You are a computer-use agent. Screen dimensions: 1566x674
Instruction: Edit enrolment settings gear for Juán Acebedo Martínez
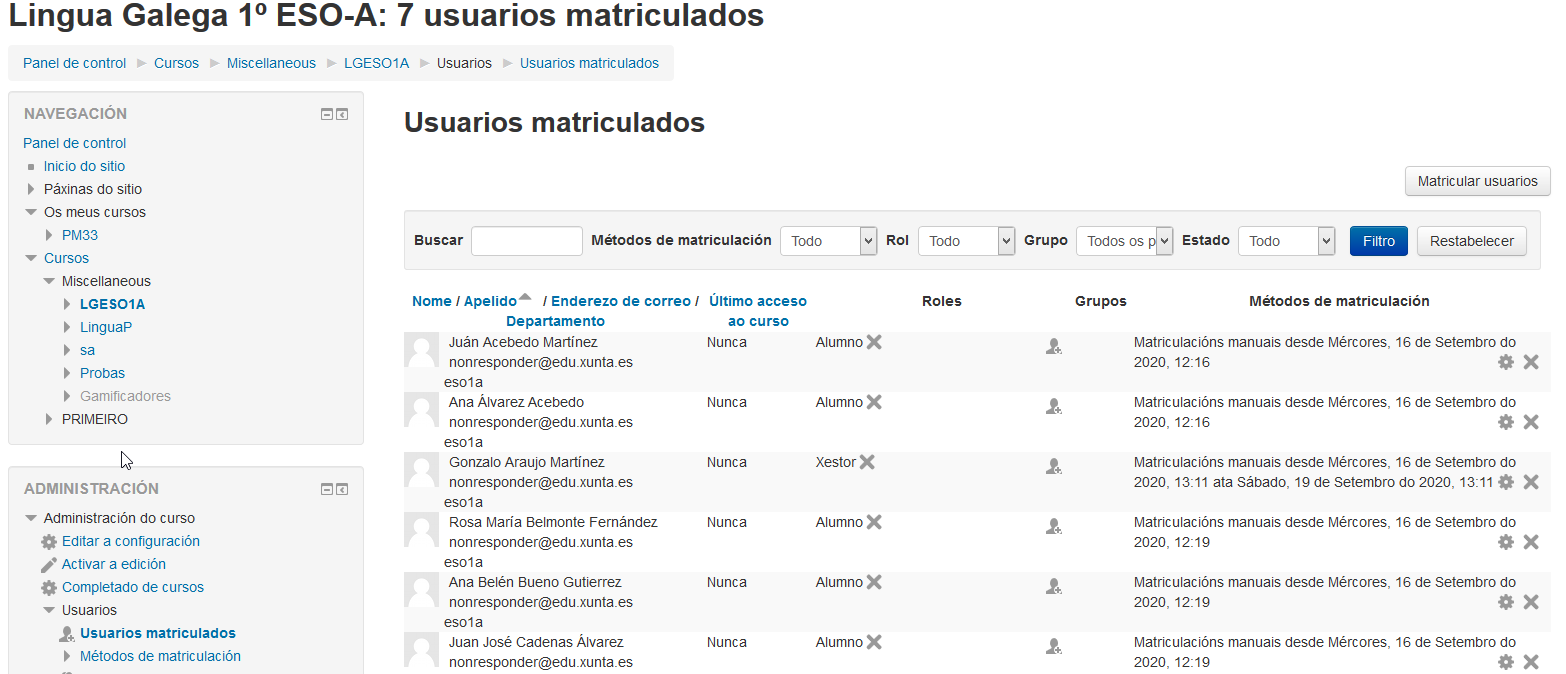pyautogui.click(x=1505, y=362)
